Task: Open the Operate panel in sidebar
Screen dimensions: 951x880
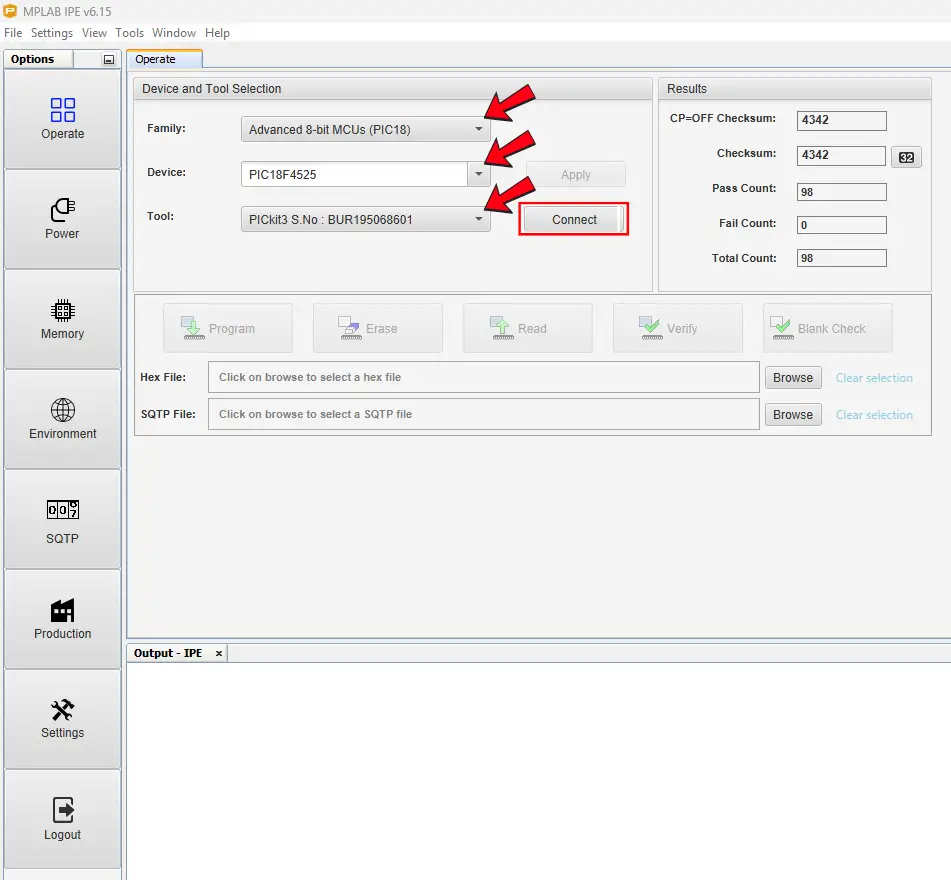Action: [x=62, y=119]
